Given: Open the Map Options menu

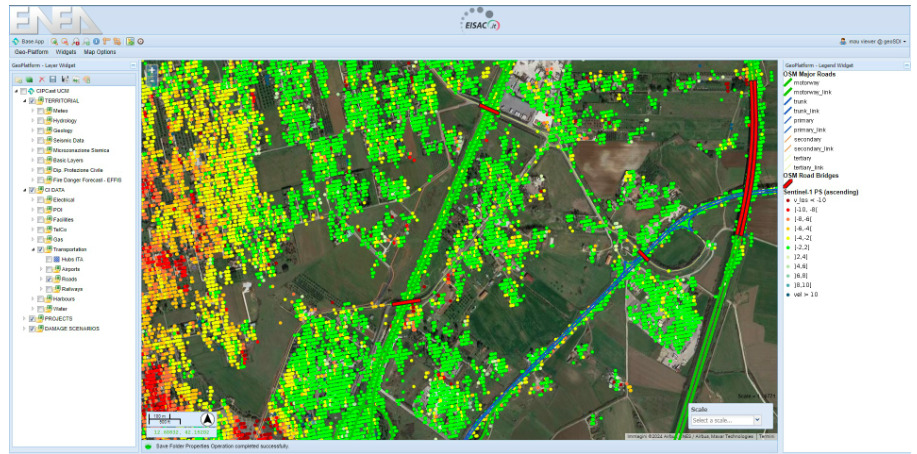Looking at the screenshot, I should pos(99,51).
